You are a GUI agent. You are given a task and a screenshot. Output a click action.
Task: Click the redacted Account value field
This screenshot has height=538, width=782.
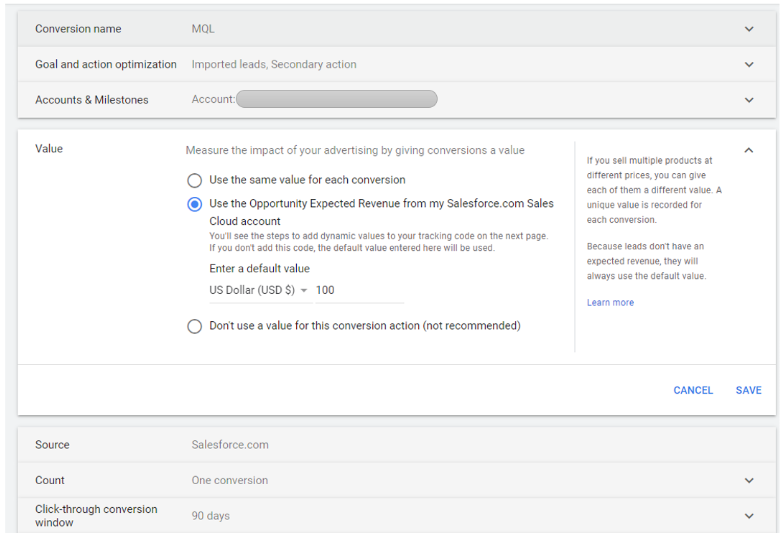pyautogui.click(x=336, y=100)
